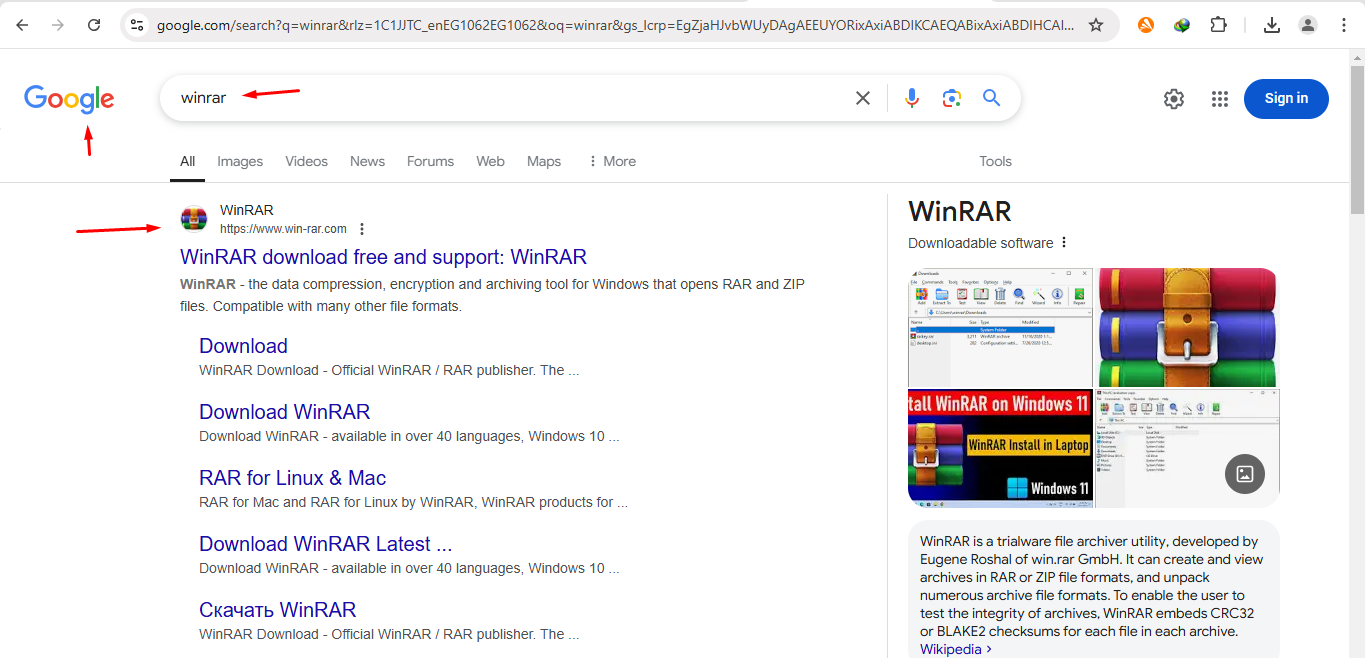Viewport: 1365px width, 658px height.
Task: Open WinRAR window screenshot thumbnail
Action: click(x=1000, y=327)
